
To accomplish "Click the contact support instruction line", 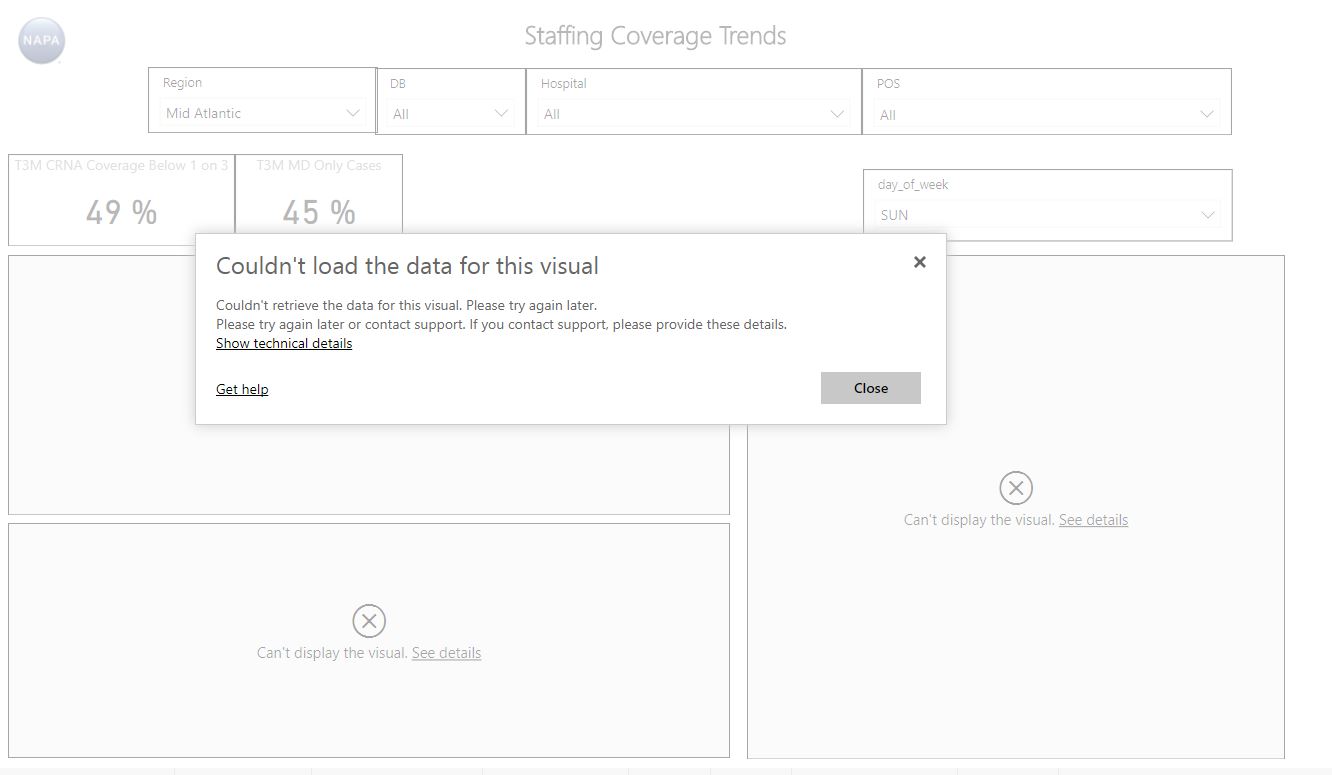I will coord(501,324).
